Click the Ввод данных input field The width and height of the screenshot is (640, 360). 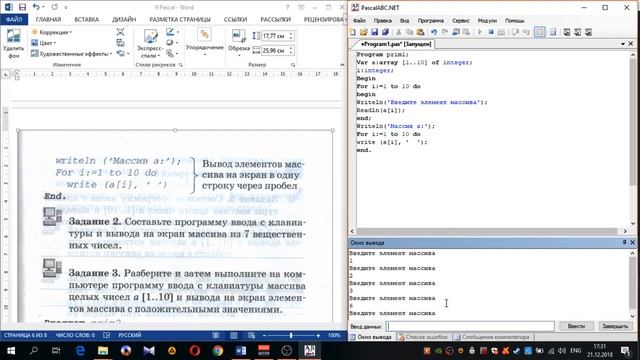coord(470,326)
